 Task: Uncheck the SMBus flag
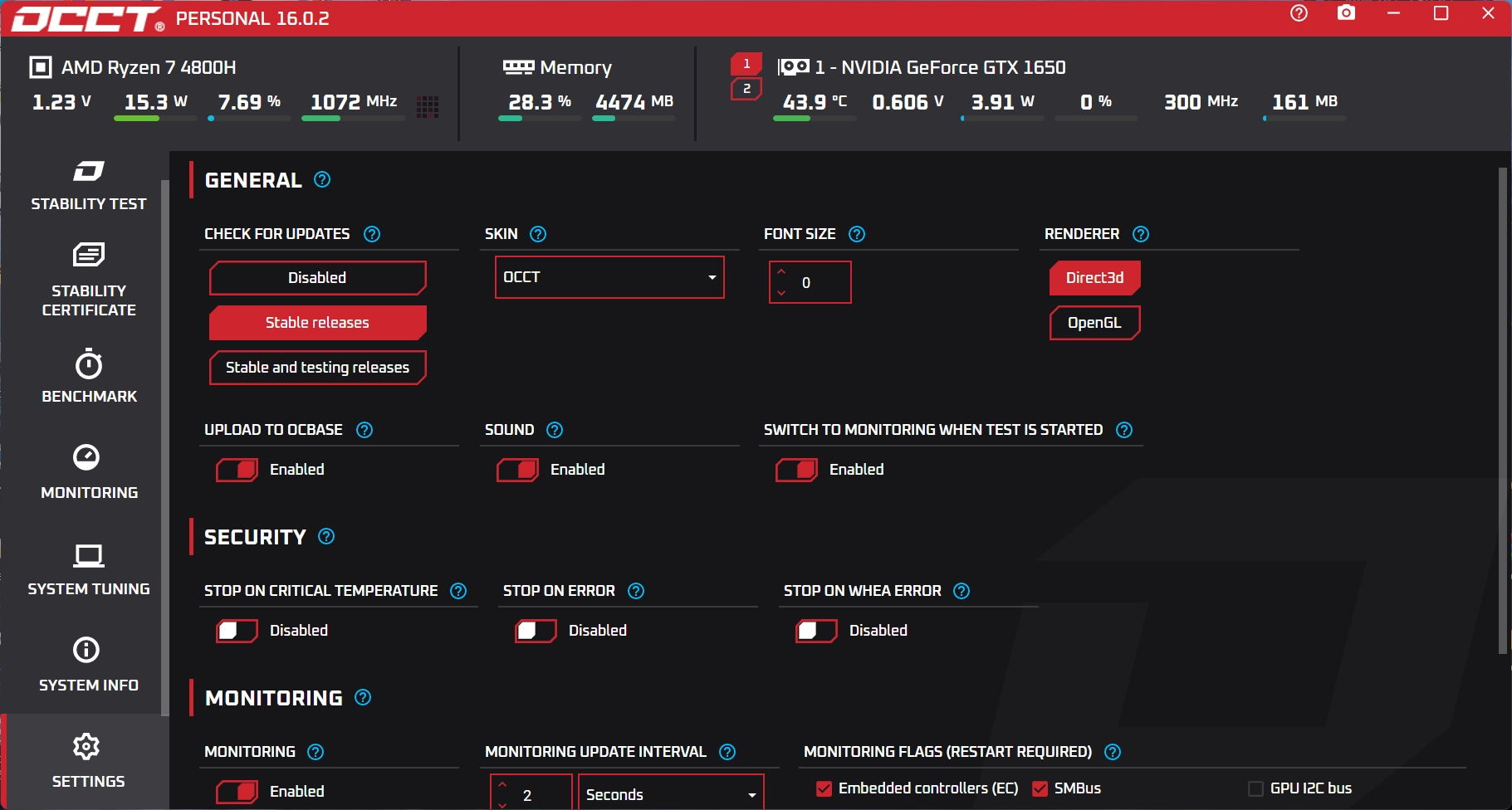tap(1040, 788)
